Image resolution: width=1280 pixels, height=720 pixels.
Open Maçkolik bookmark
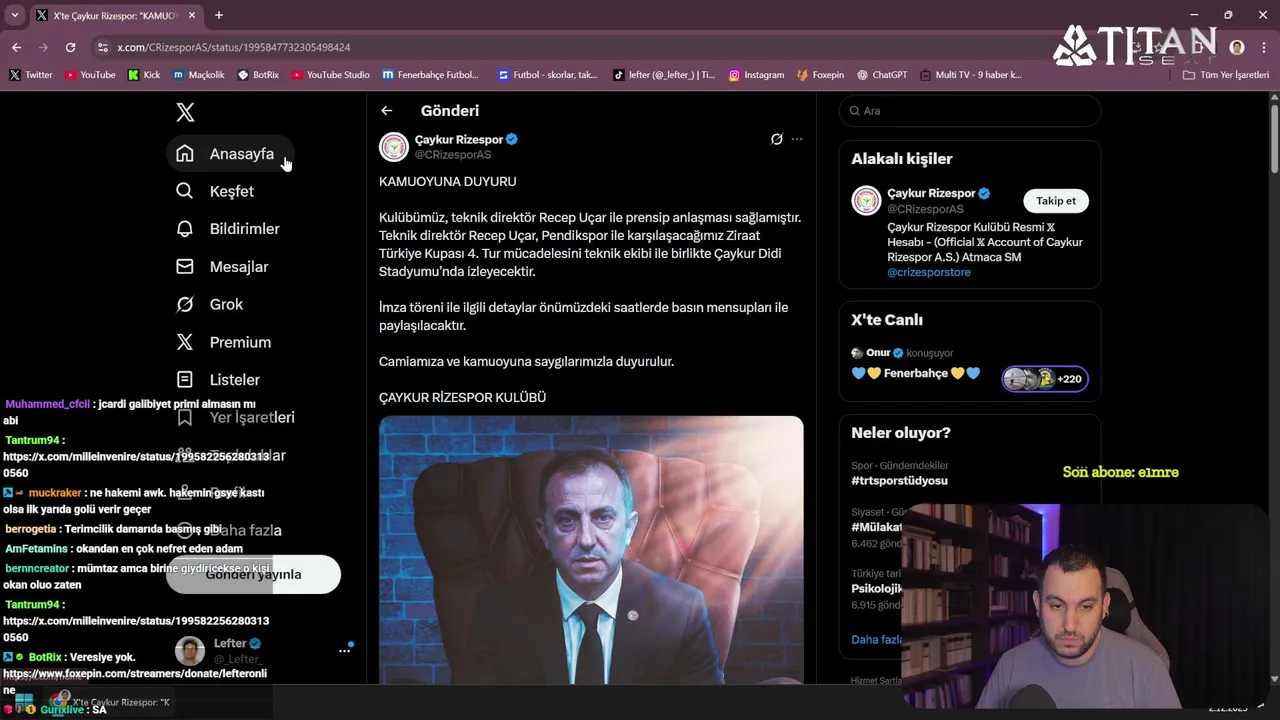(198, 75)
